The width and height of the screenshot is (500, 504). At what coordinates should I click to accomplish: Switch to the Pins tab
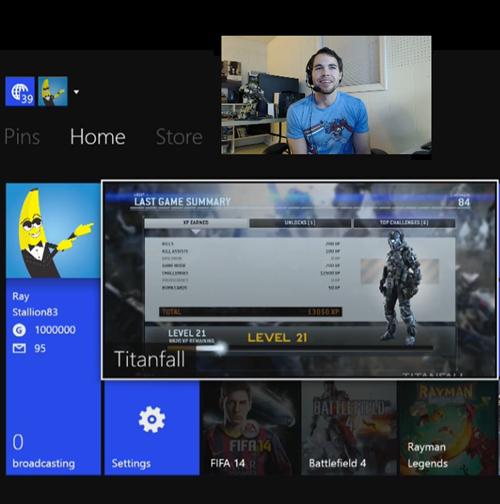[22, 137]
